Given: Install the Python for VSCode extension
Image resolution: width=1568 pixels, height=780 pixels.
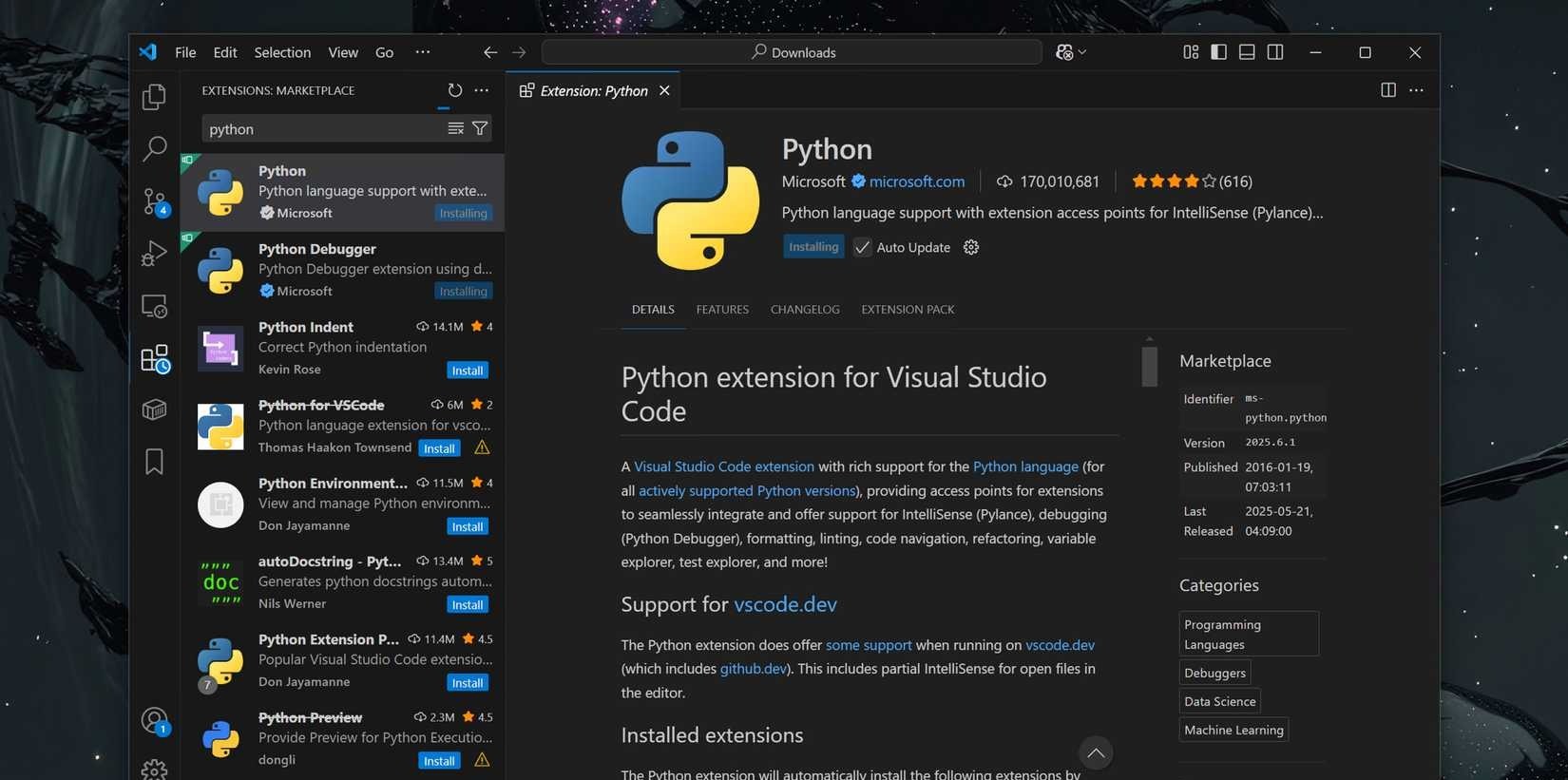Looking at the screenshot, I should coord(439,448).
